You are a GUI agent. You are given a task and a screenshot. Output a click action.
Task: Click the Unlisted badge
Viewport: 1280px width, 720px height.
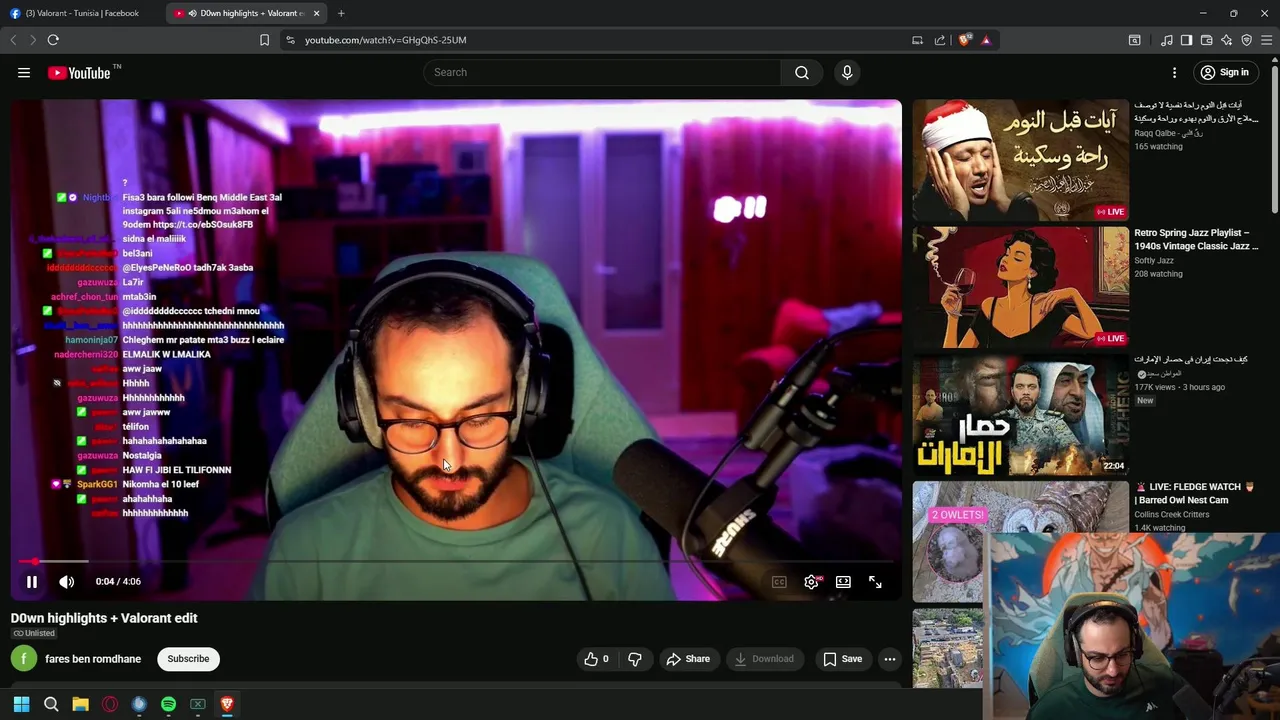click(34, 634)
